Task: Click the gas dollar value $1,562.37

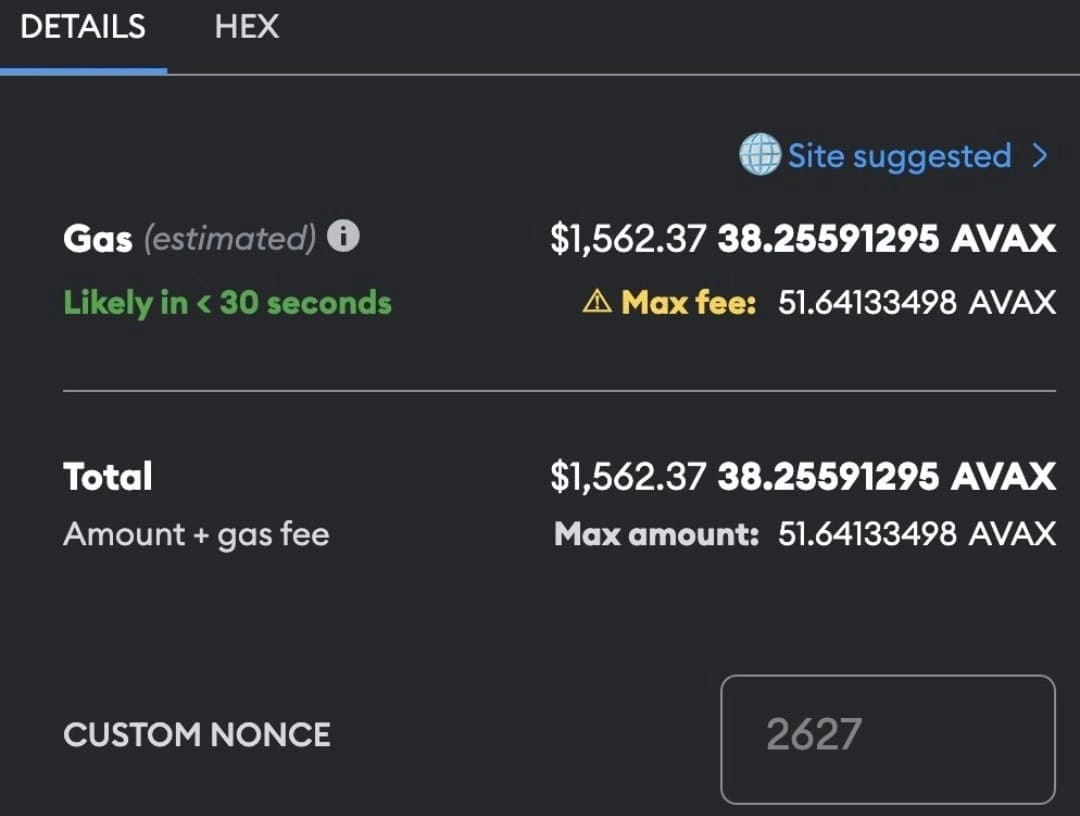Action: (628, 238)
